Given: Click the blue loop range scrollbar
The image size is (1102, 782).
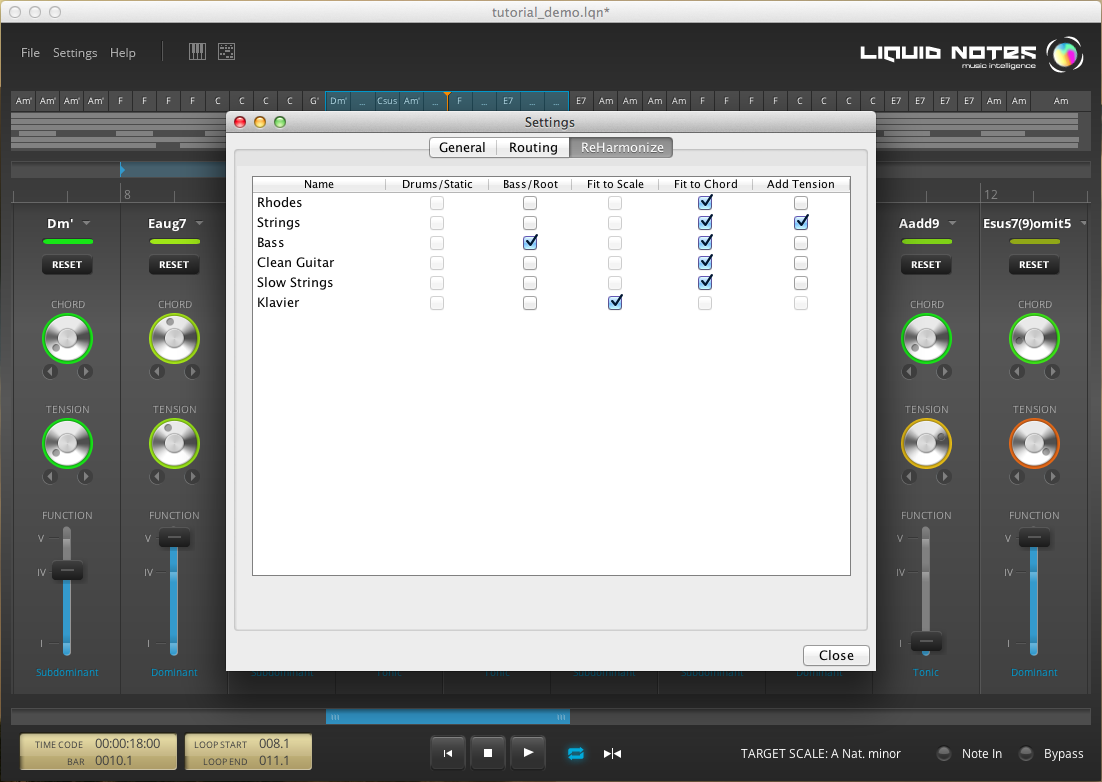Looking at the screenshot, I should (x=448, y=717).
